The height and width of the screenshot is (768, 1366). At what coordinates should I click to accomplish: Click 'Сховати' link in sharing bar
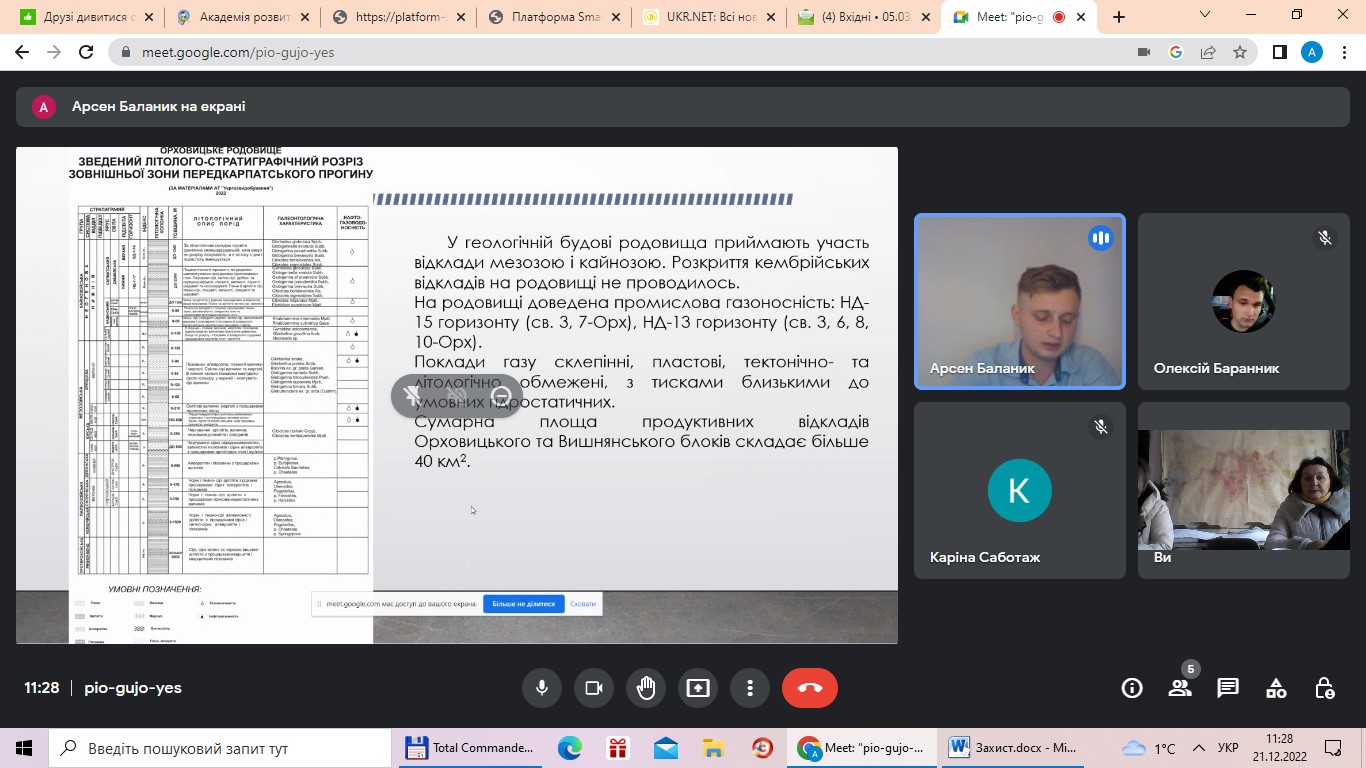pyautogui.click(x=583, y=604)
